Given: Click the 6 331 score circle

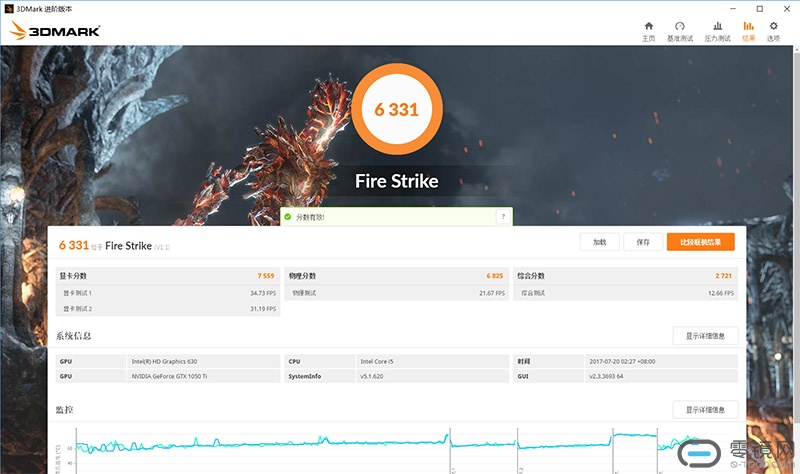Looking at the screenshot, I should 396,109.
